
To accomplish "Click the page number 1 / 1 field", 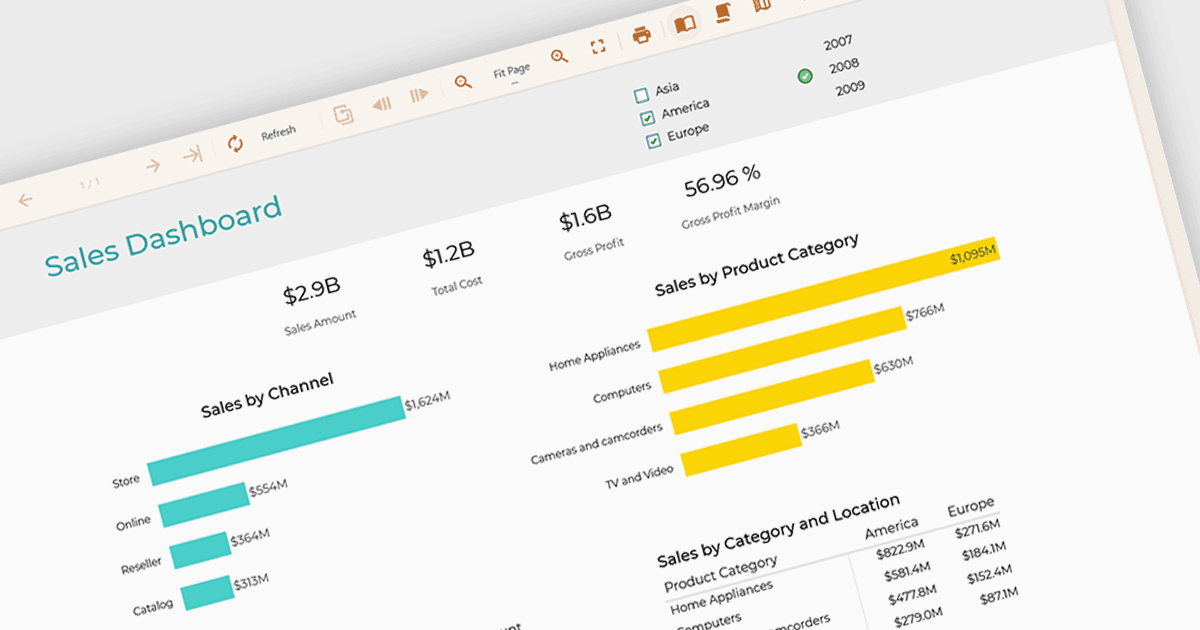I will click(x=90, y=184).
